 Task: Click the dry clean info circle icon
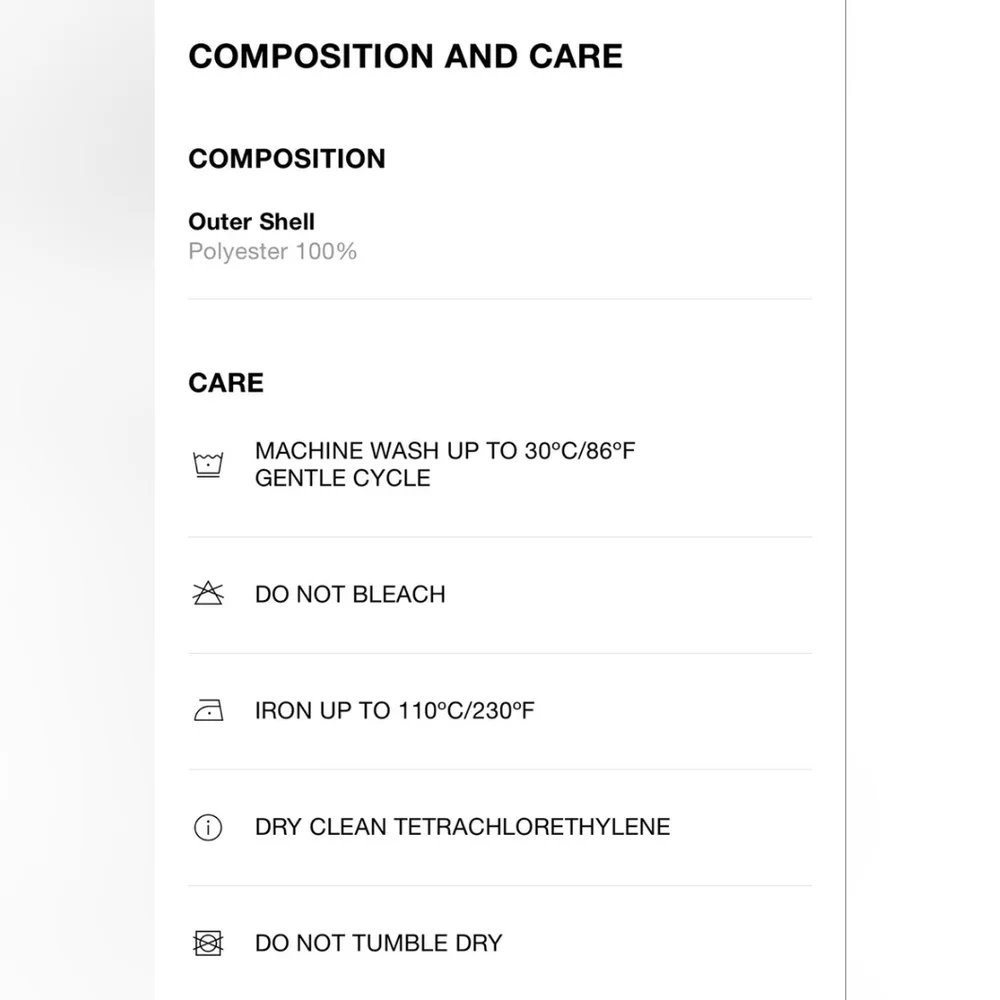pos(208,828)
